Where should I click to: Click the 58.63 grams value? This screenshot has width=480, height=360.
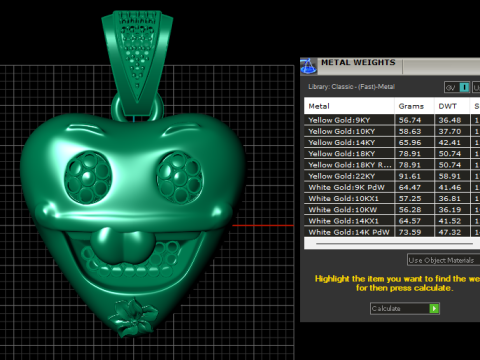pyautogui.click(x=410, y=131)
